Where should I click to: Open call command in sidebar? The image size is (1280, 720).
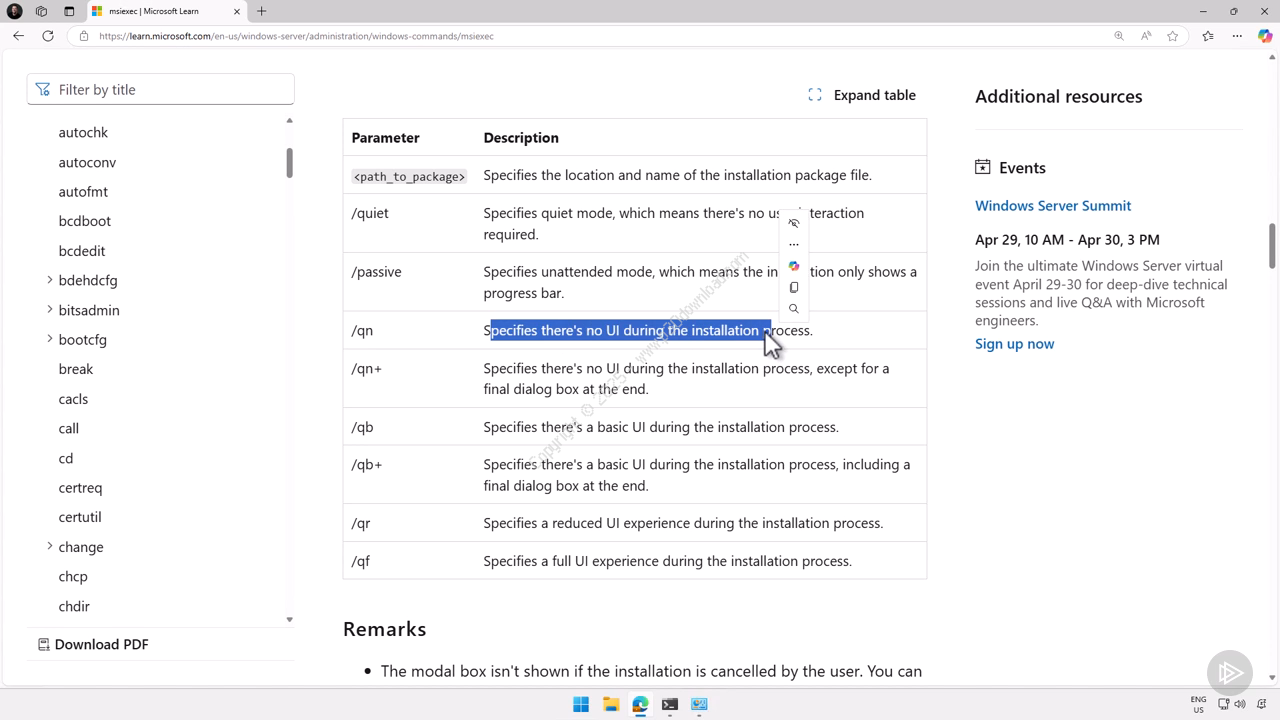point(68,428)
